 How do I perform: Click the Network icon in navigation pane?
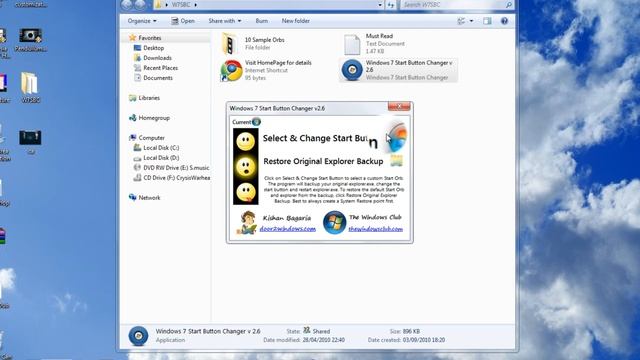tap(133, 198)
